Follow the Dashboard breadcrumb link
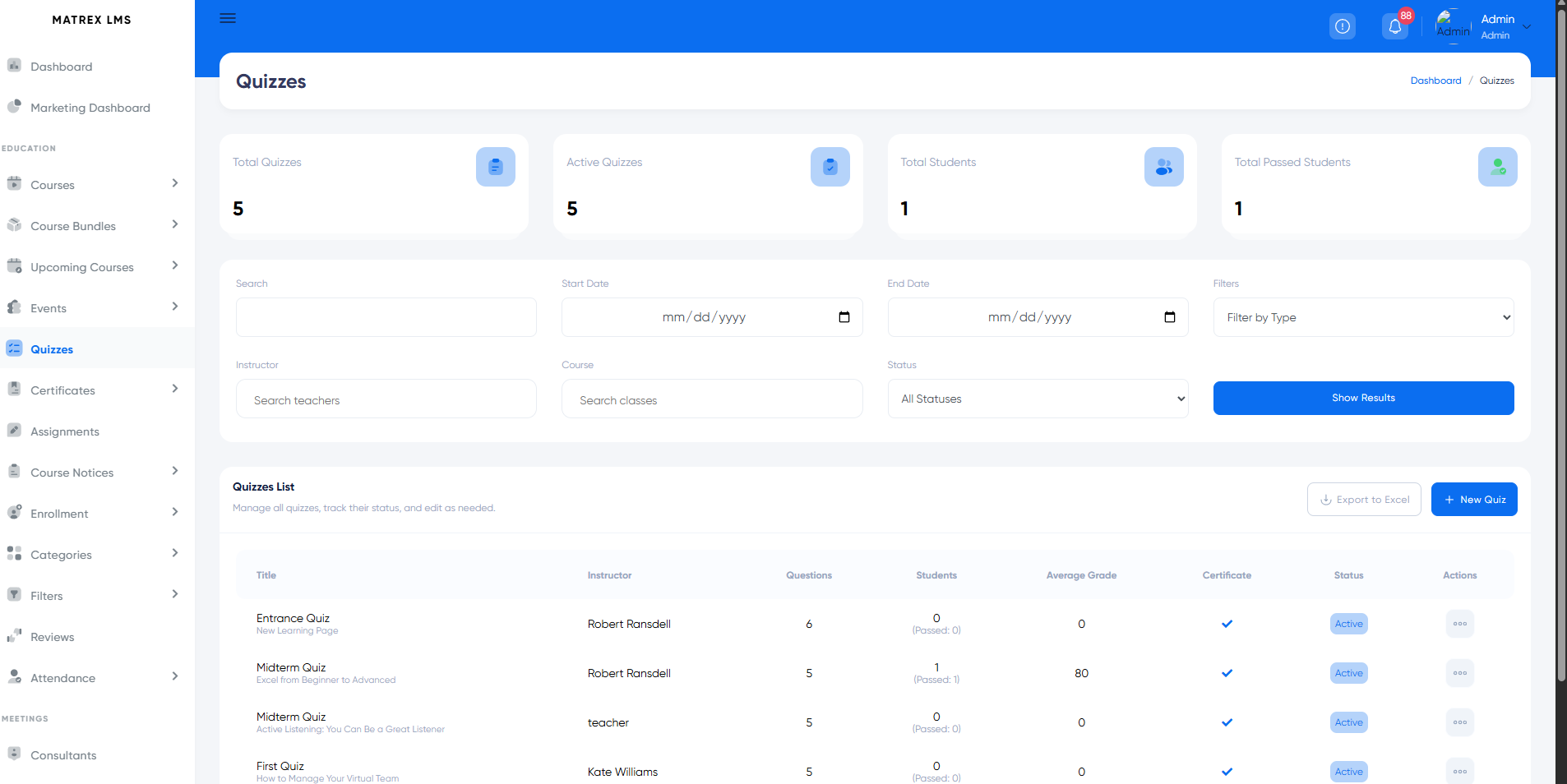Image resolution: width=1567 pixels, height=784 pixels. click(1435, 81)
